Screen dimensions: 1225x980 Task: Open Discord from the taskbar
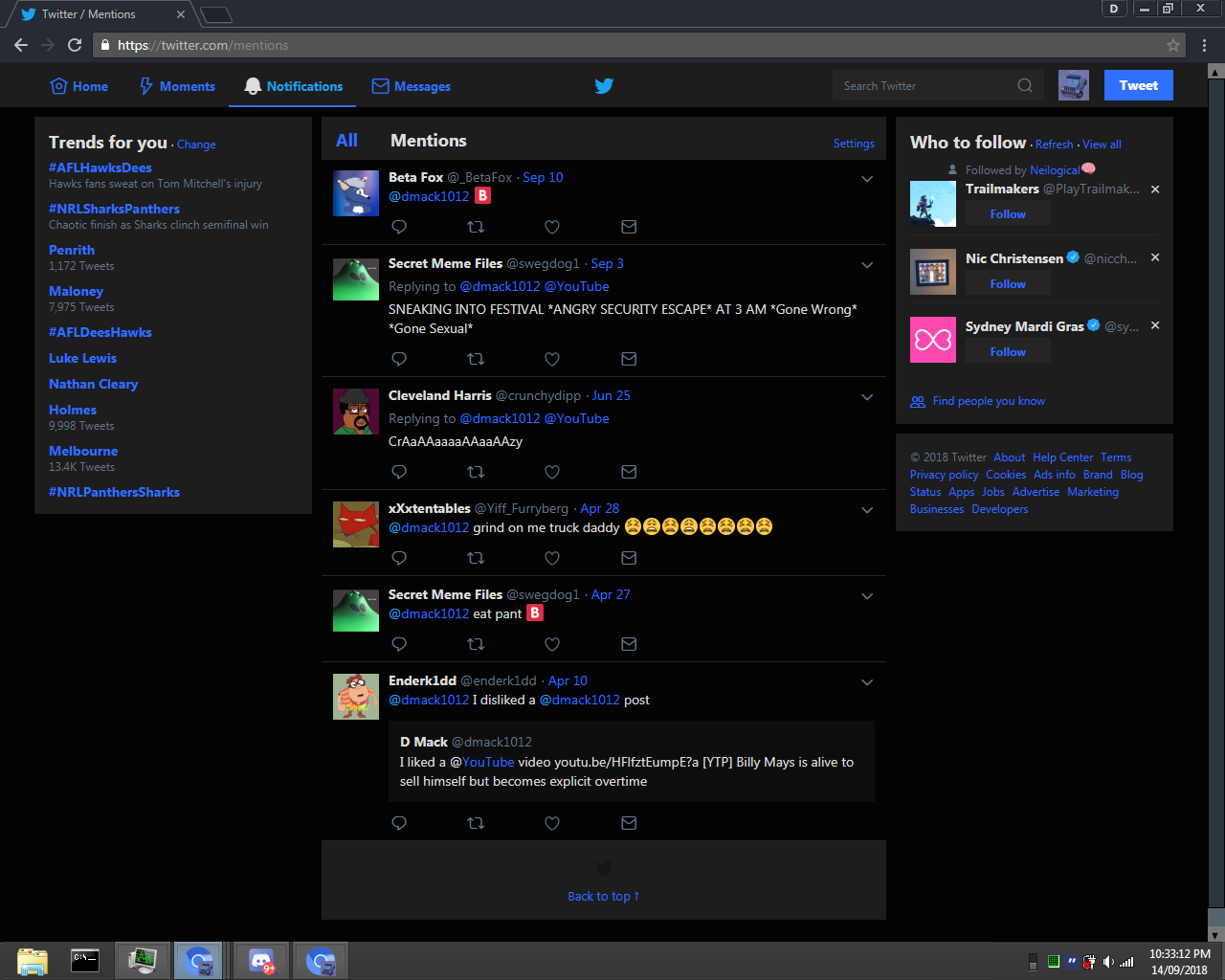tap(262, 961)
